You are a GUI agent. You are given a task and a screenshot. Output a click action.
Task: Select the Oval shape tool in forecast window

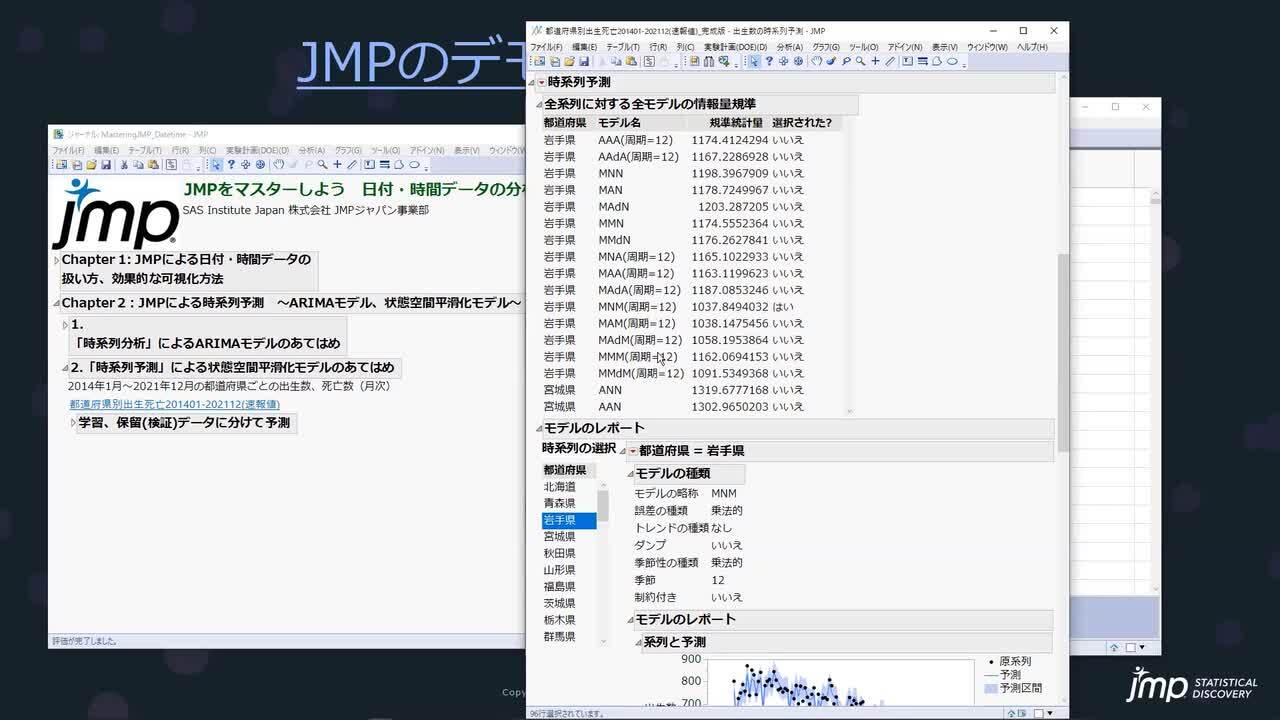coord(952,61)
